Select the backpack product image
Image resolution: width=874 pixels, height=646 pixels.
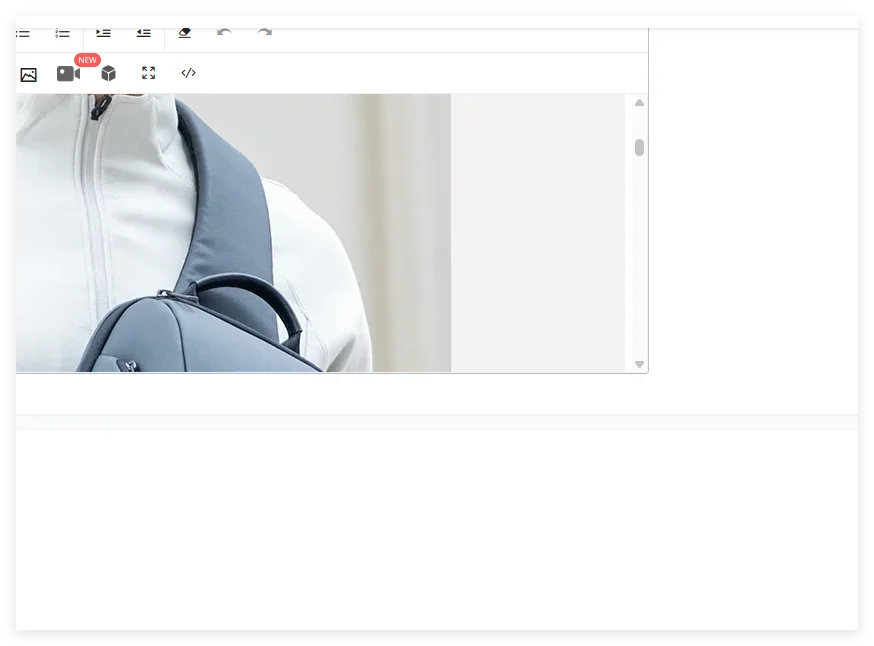(x=233, y=232)
